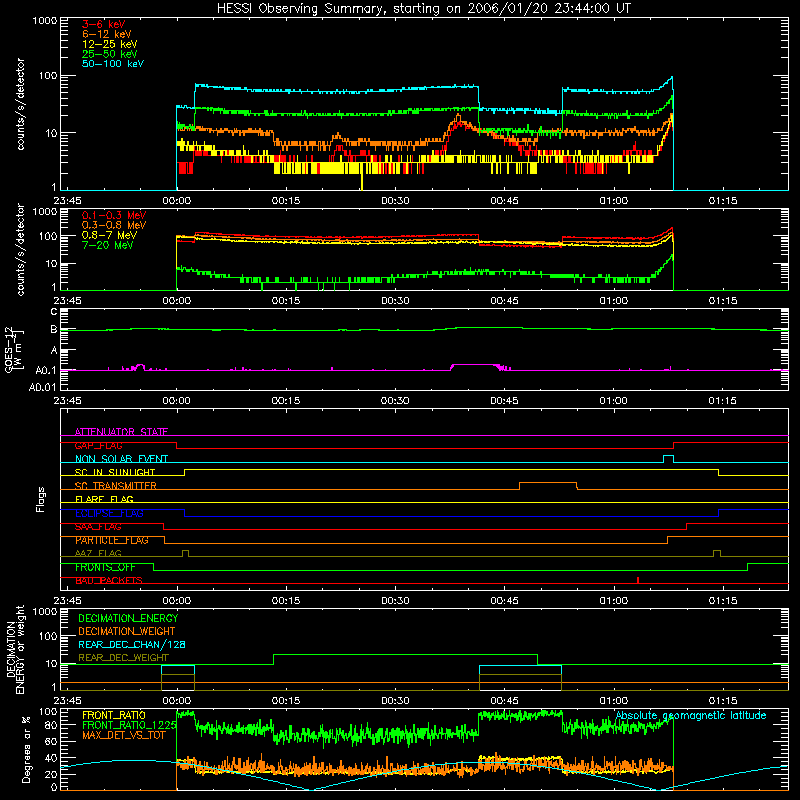The width and height of the screenshot is (800, 800).
Task: Click the NON_SOLAR_EVENT raised pulse
Action: [x=668, y=457]
